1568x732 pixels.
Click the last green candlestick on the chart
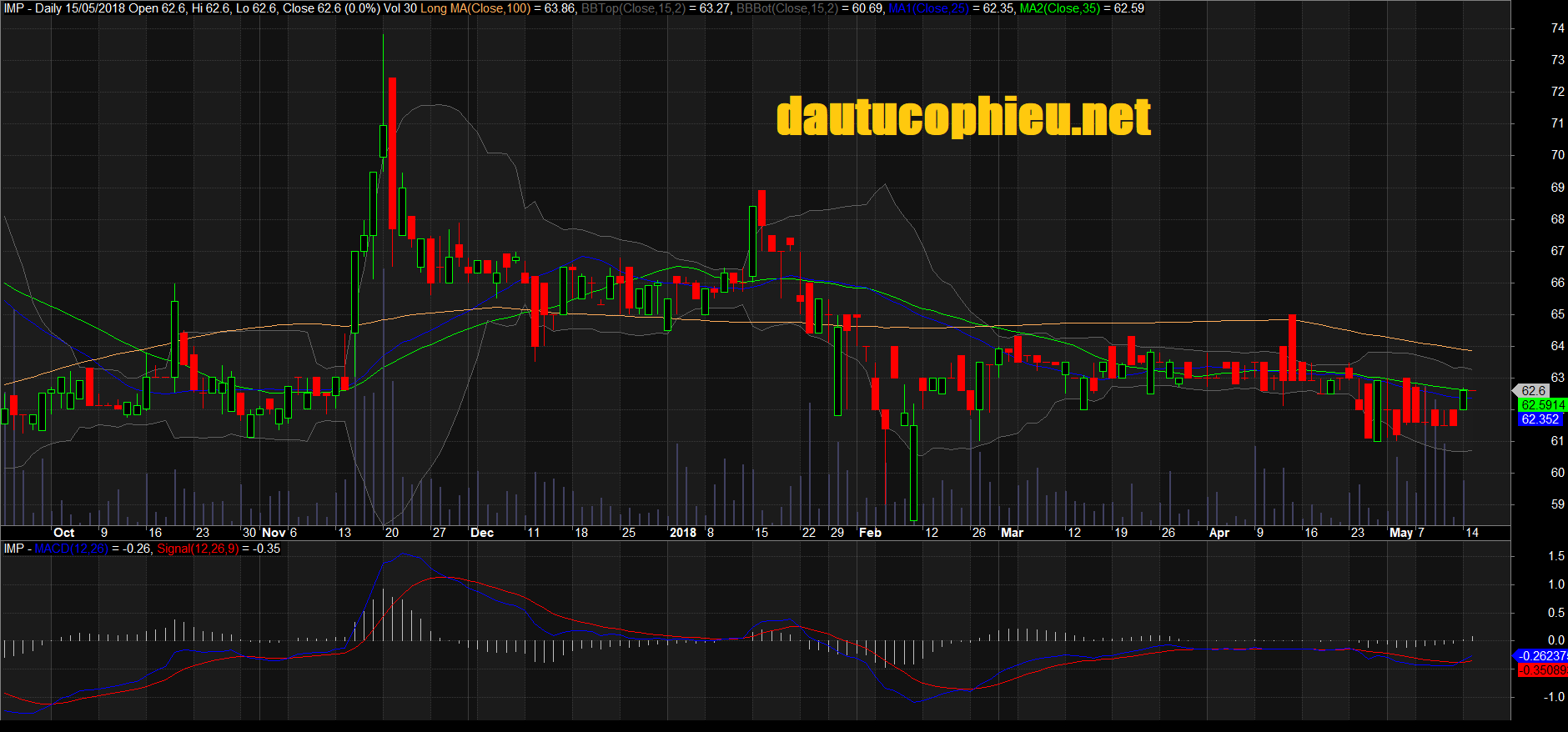1464,399
